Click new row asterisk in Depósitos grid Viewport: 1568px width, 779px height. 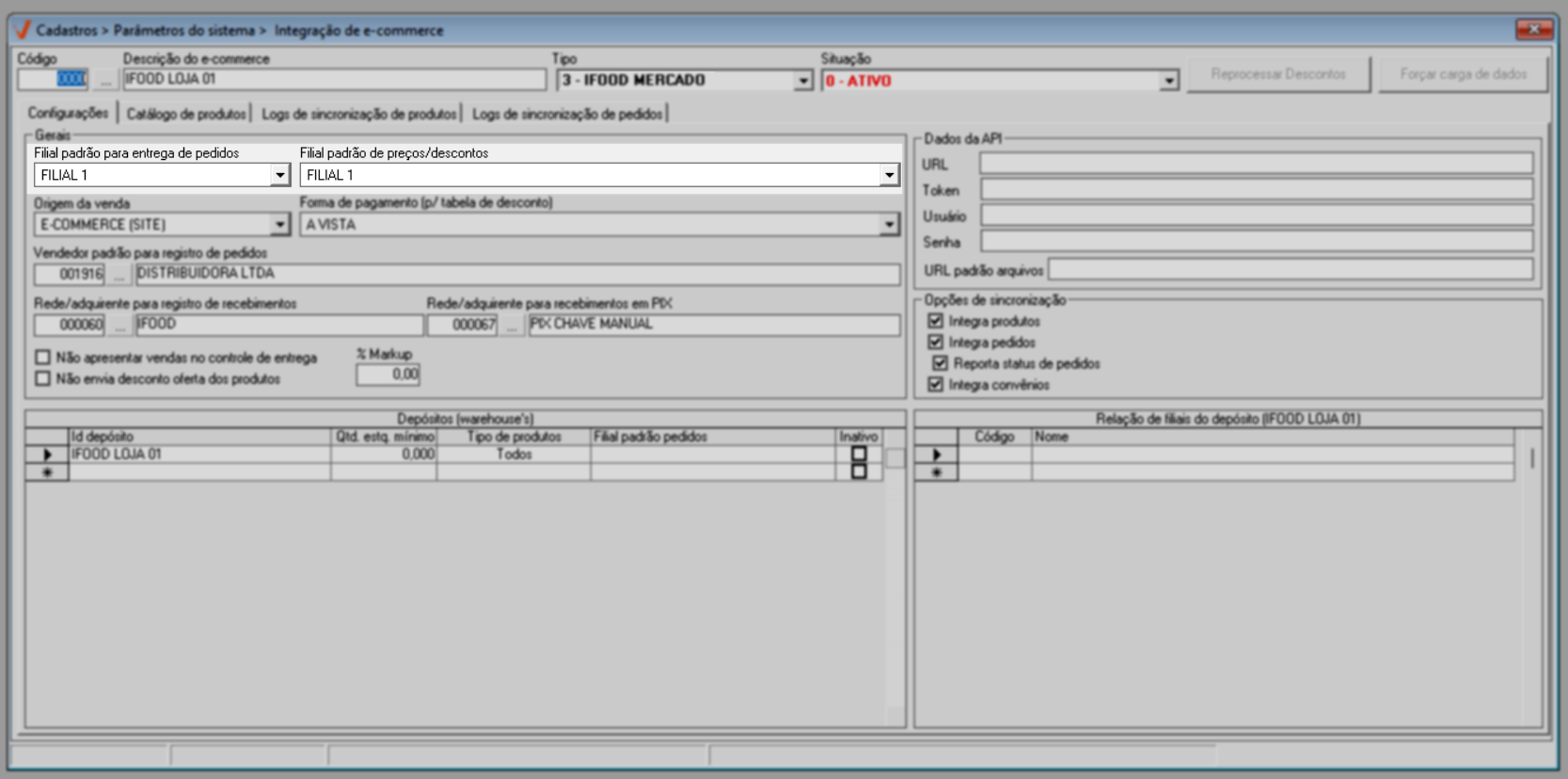[47, 472]
